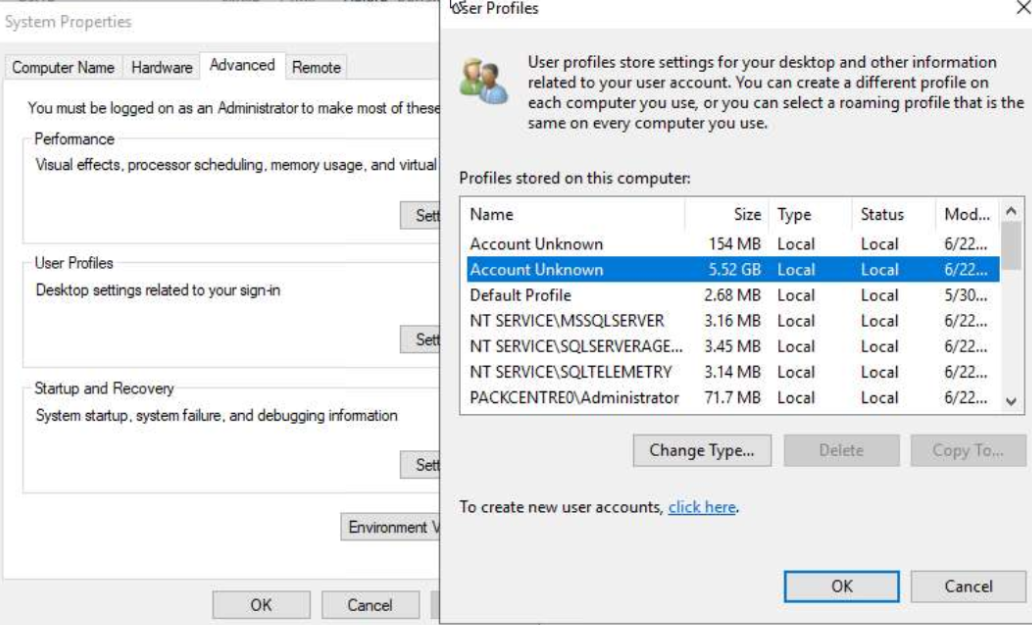Click Cancel in User Profiles dialog

(968, 586)
